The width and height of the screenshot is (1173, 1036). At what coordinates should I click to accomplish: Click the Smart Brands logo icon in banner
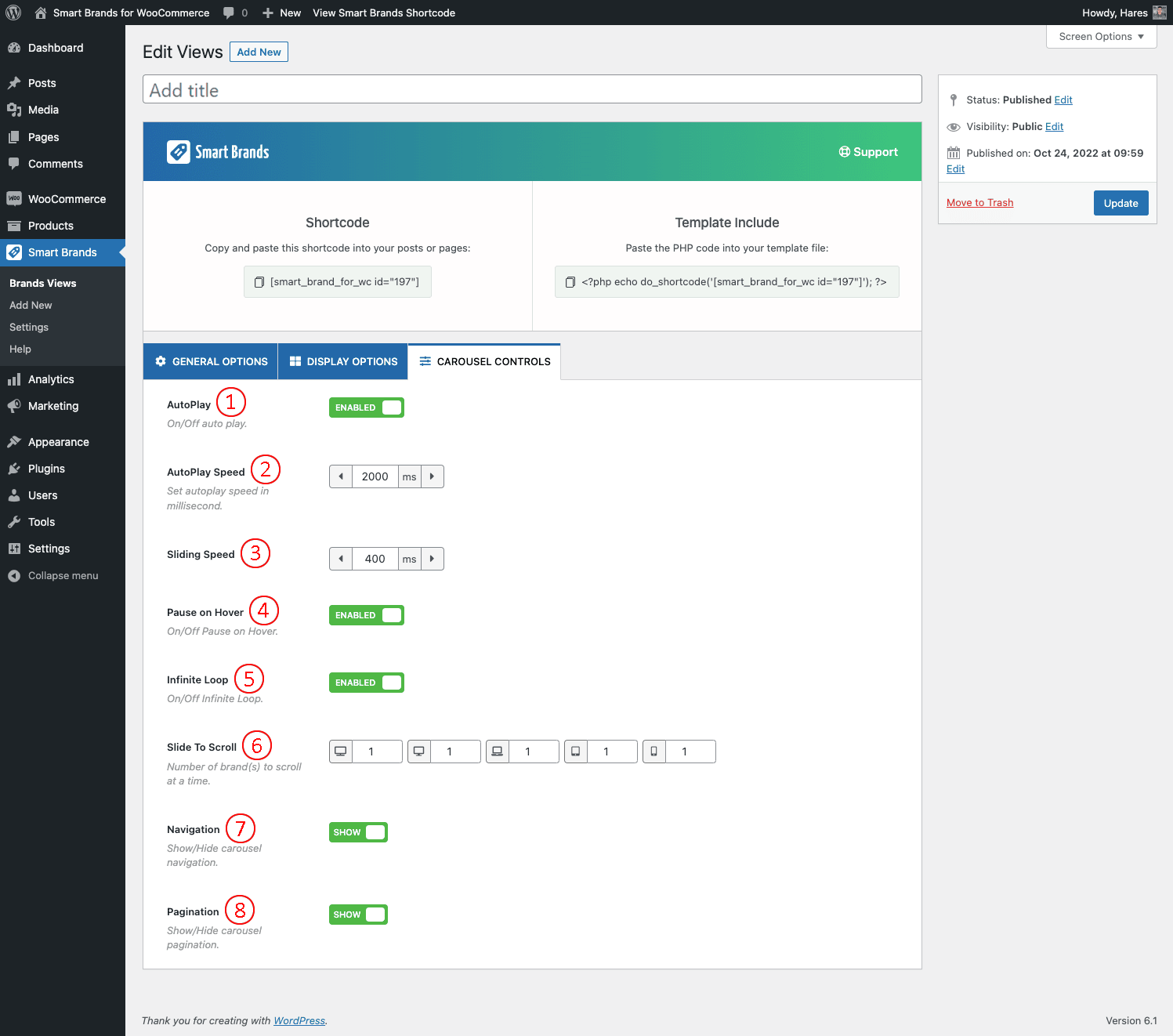pyautogui.click(x=179, y=152)
